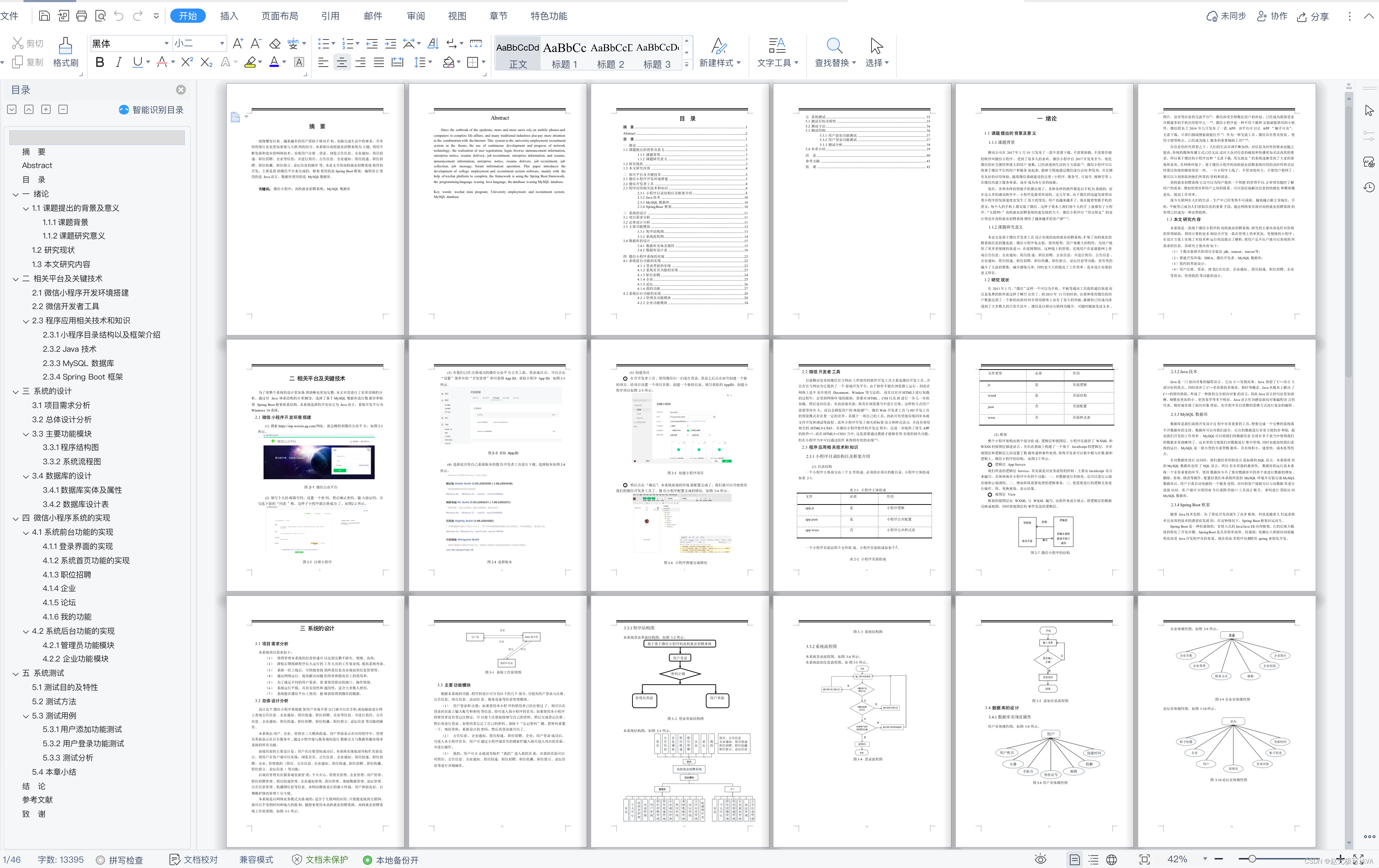1379x868 pixels.
Task: Open the 引用 (References) tab
Action: pos(330,16)
